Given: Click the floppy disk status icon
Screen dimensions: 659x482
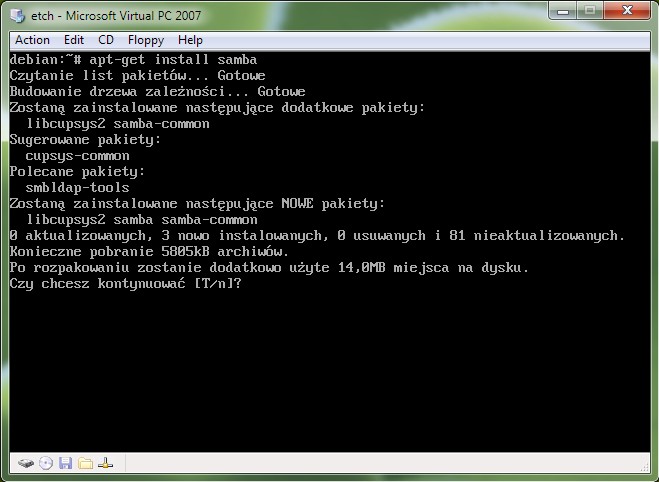Looking at the screenshot, I should tap(66, 464).
